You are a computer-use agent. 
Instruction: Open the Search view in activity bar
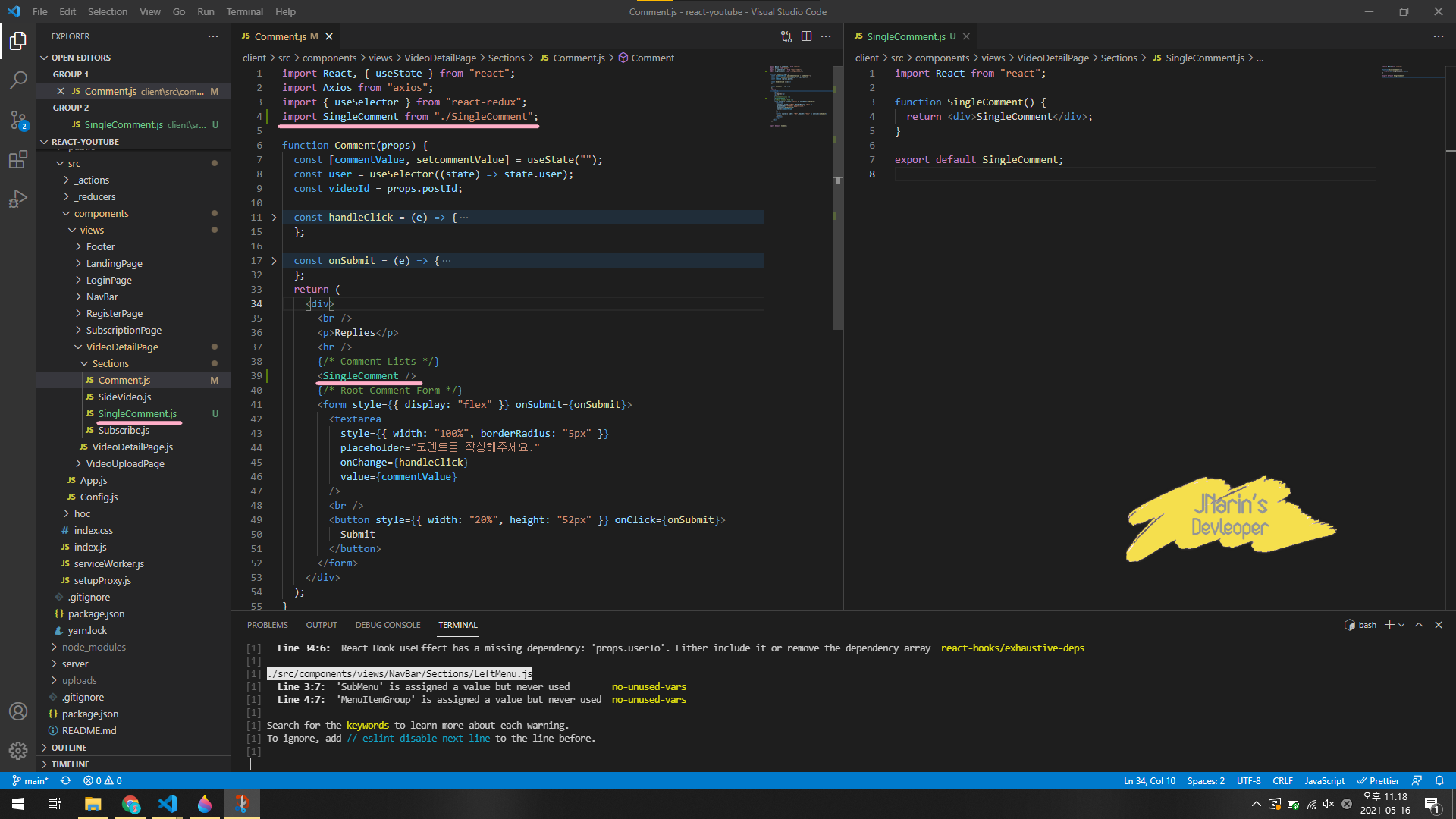tap(18, 80)
